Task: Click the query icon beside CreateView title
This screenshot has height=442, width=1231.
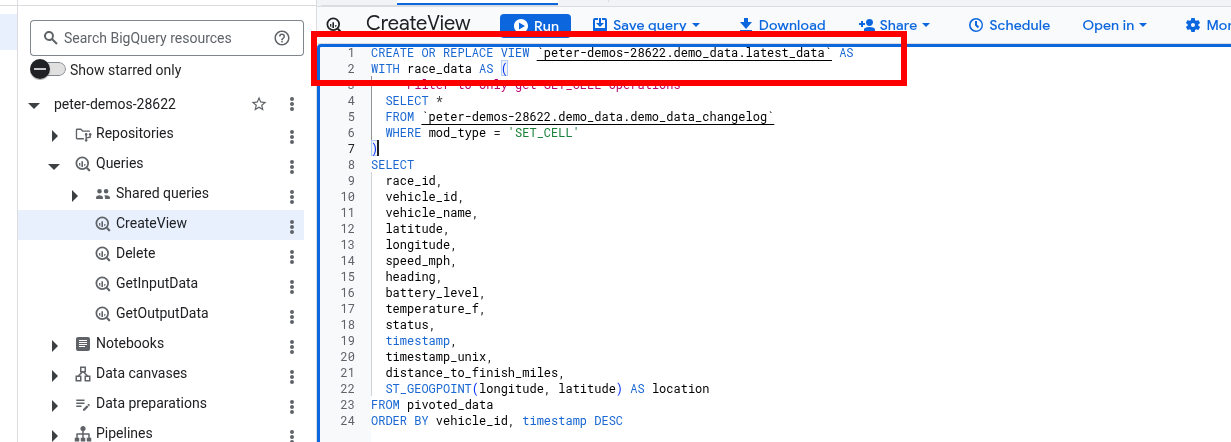Action: (x=334, y=26)
